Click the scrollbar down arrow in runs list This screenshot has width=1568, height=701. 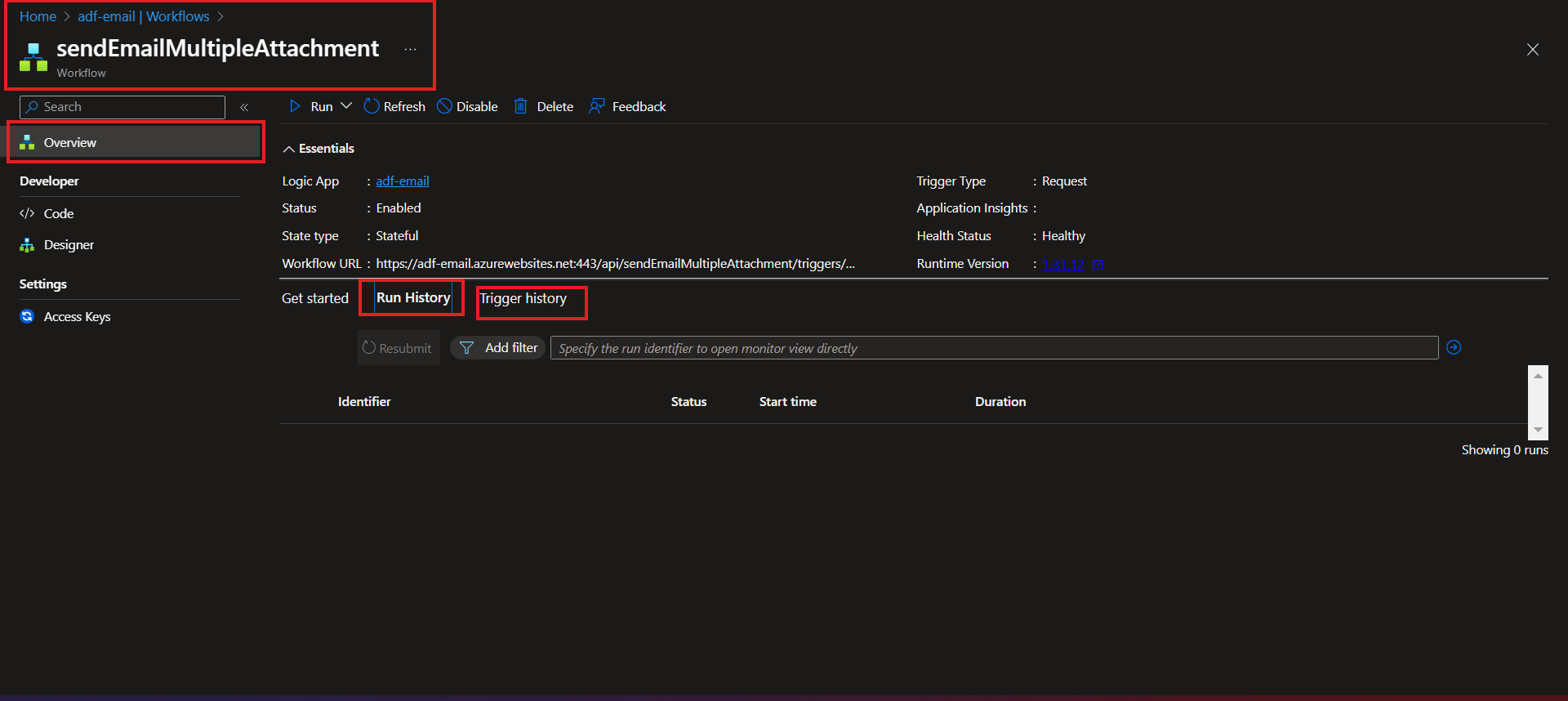[x=1538, y=430]
